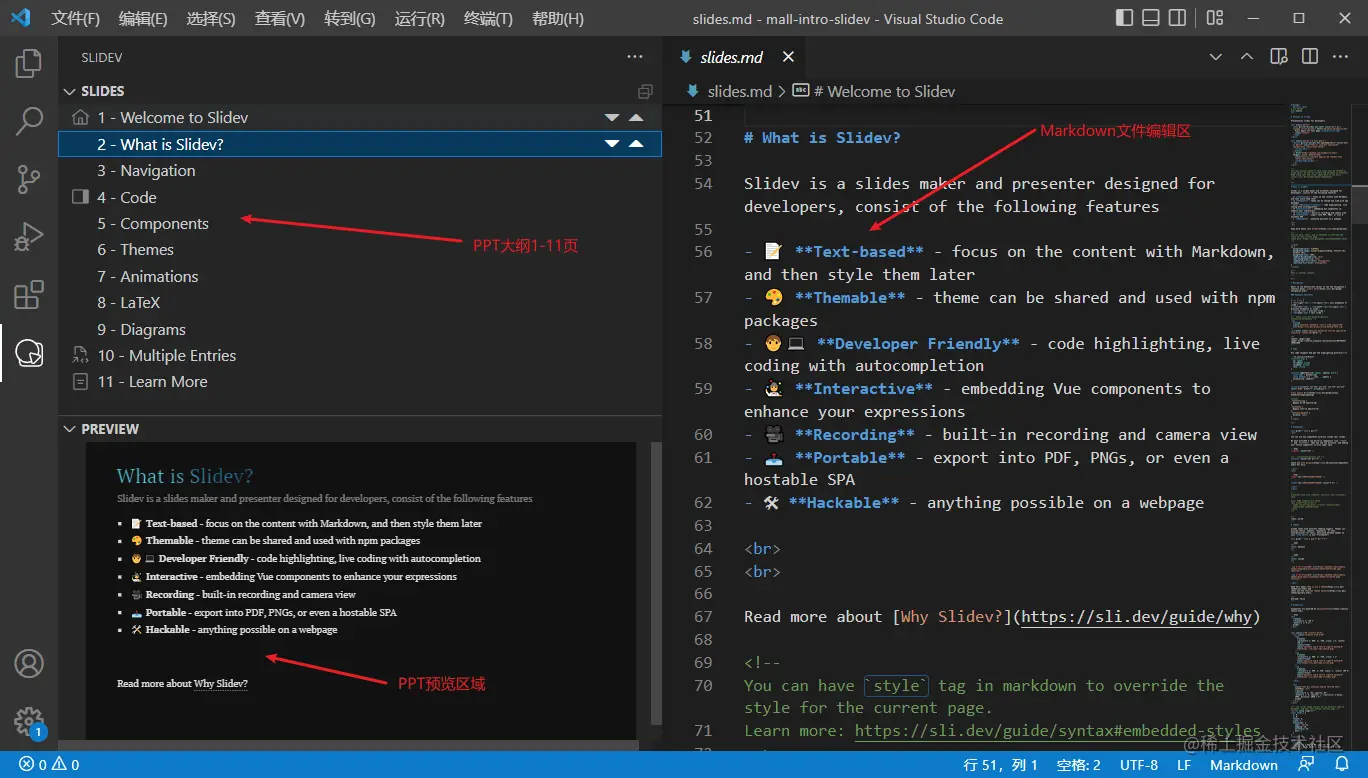Open the 运行(R) menu

click(x=420, y=18)
